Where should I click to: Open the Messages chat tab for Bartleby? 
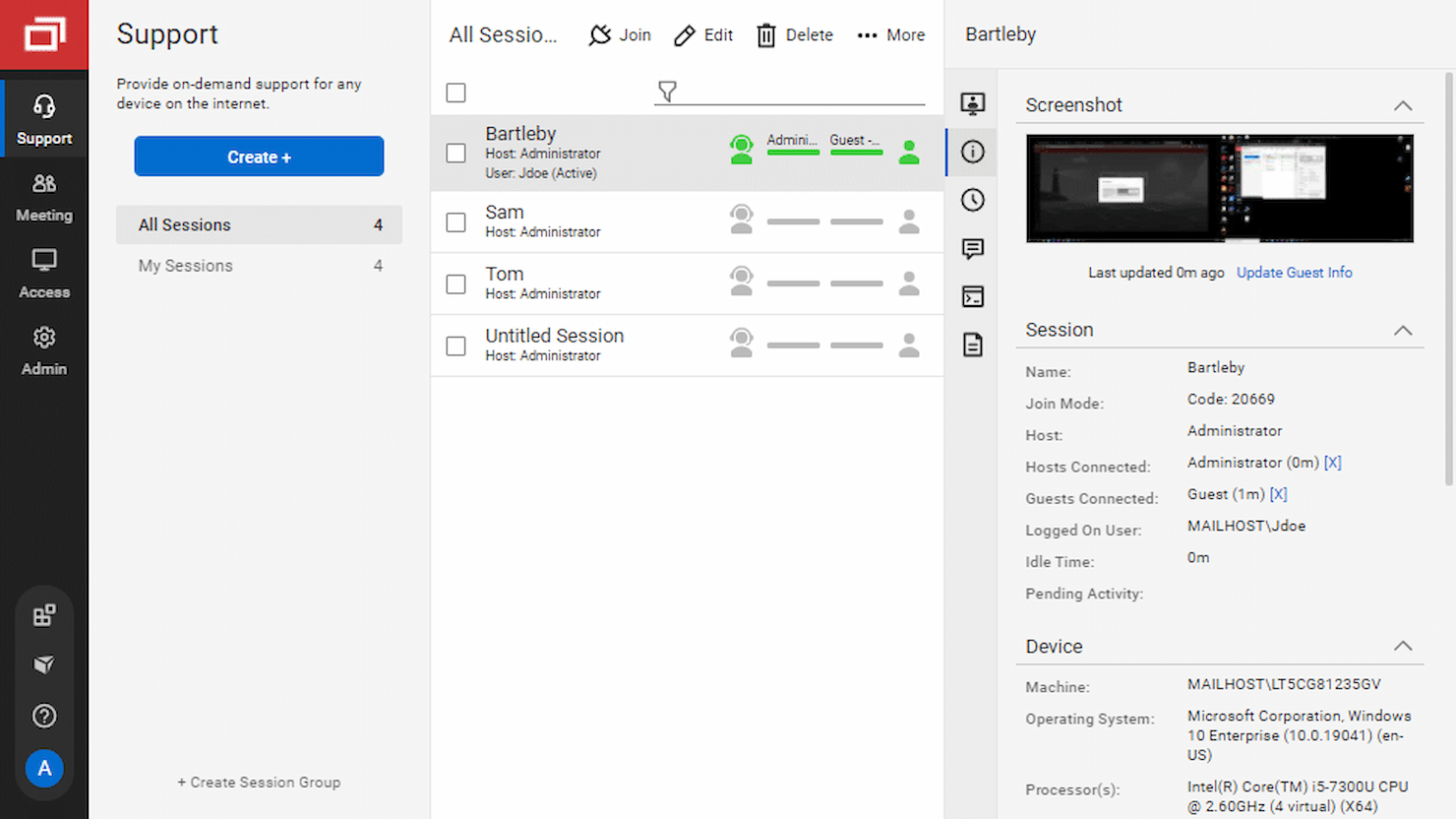pyautogui.click(x=972, y=248)
